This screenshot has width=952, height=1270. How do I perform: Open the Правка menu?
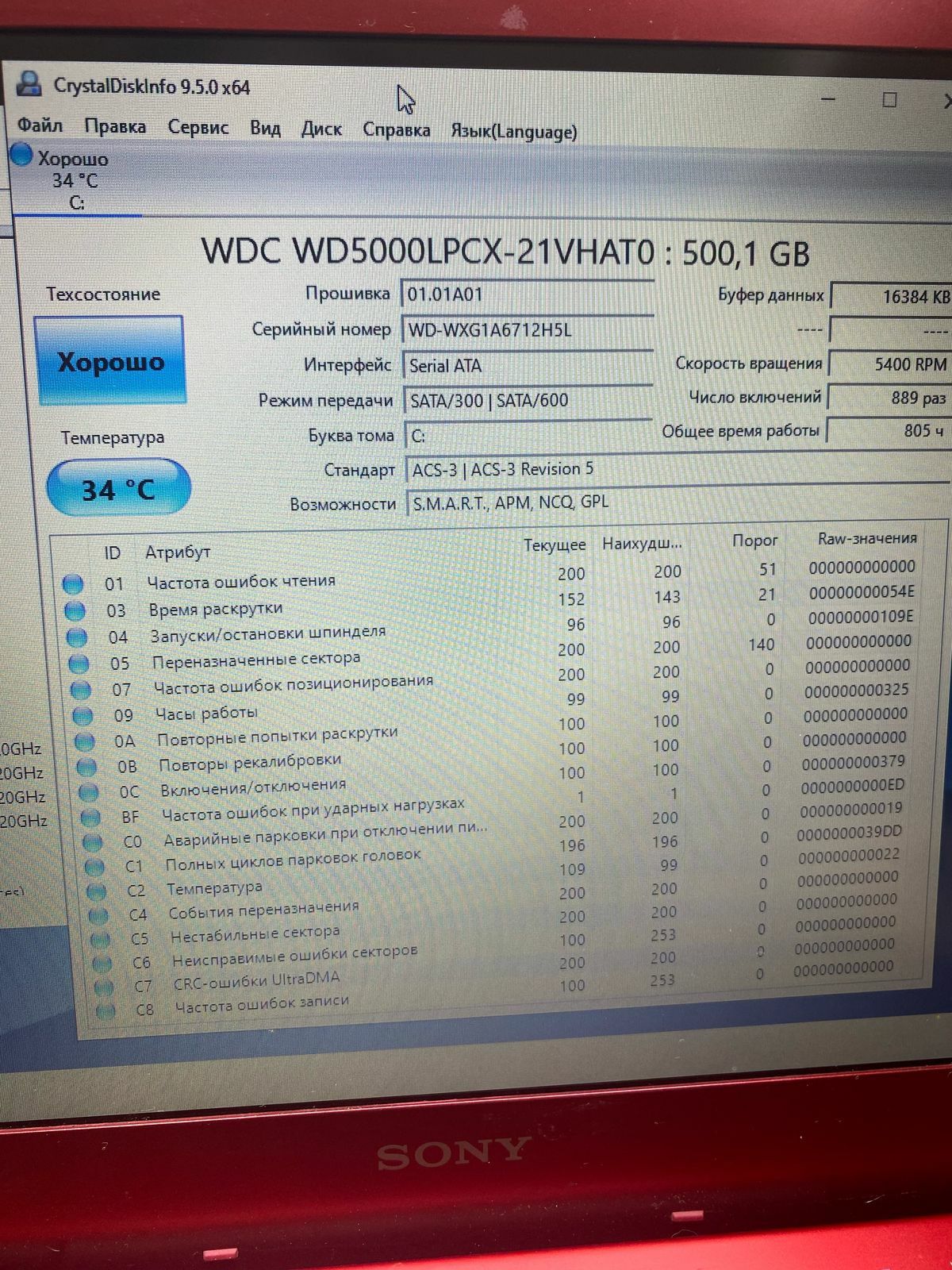click(x=115, y=127)
